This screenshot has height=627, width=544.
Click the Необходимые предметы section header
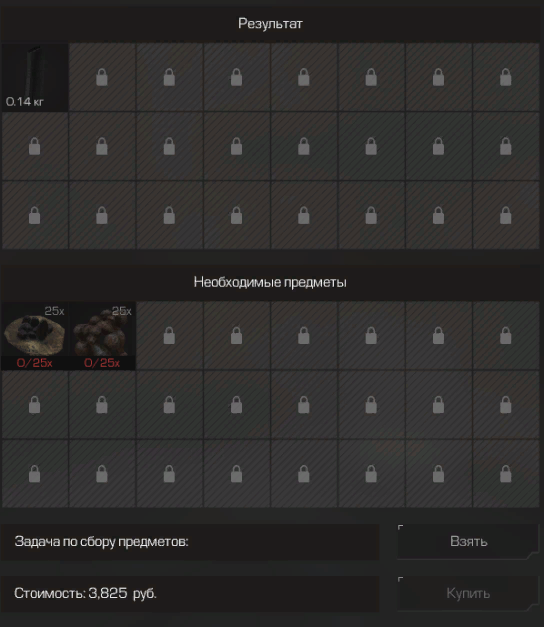pos(270,282)
